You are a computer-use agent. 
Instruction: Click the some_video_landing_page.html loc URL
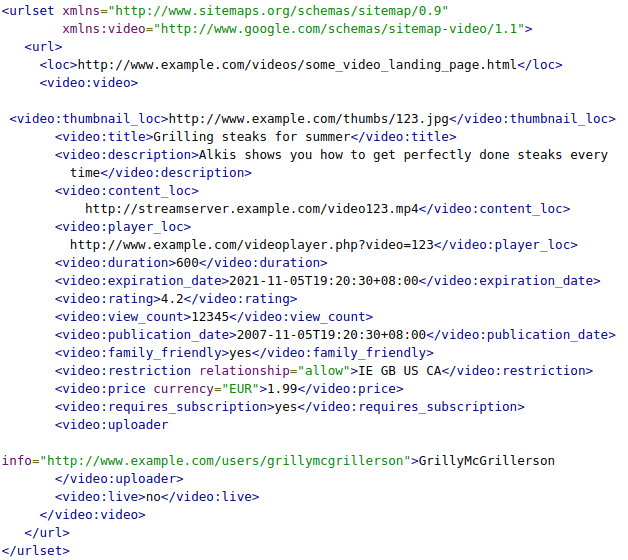[x=297, y=65]
